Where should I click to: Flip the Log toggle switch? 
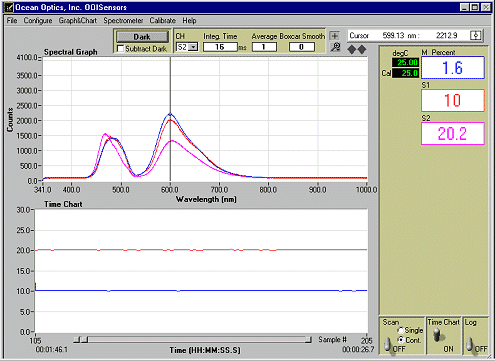click(470, 344)
